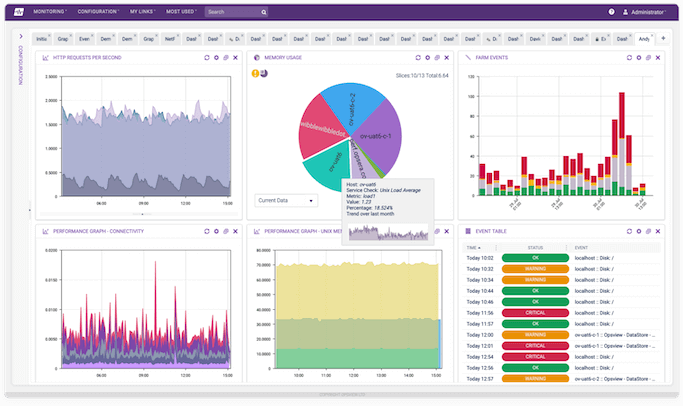Expand the collapsed Configuration side panel
The height and width of the screenshot is (406, 683).
tap(20, 37)
